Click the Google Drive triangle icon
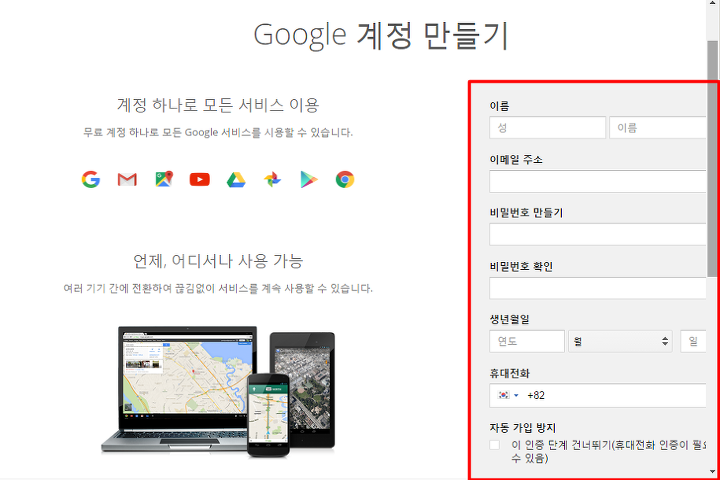This screenshot has width=720, height=480. point(236,180)
